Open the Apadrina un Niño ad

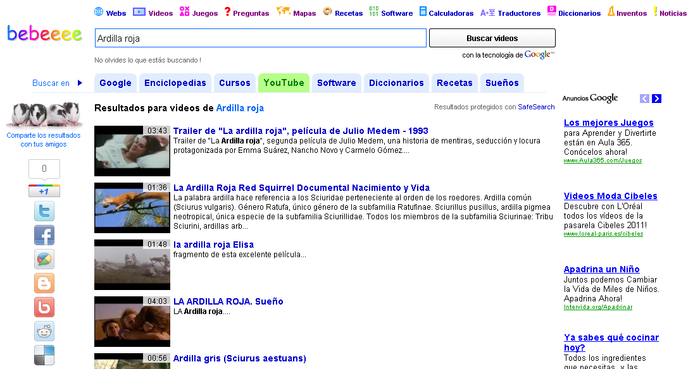(x=601, y=269)
